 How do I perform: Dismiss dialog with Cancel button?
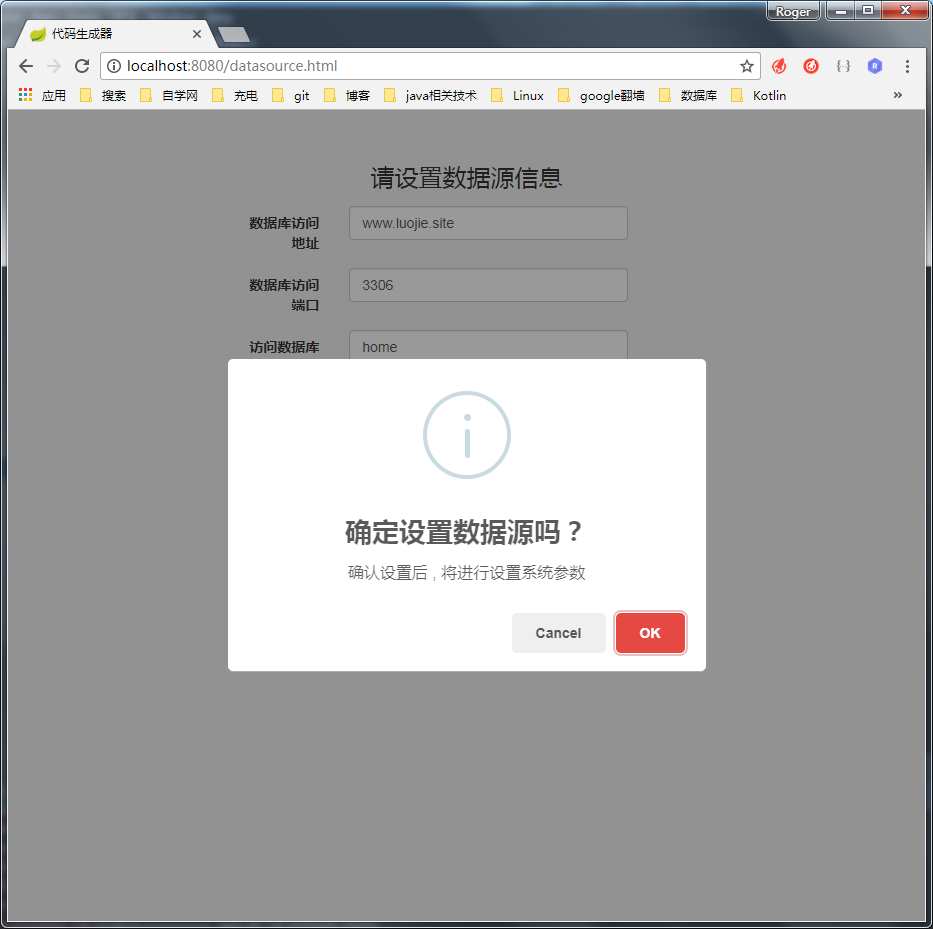[x=558, y=633]
